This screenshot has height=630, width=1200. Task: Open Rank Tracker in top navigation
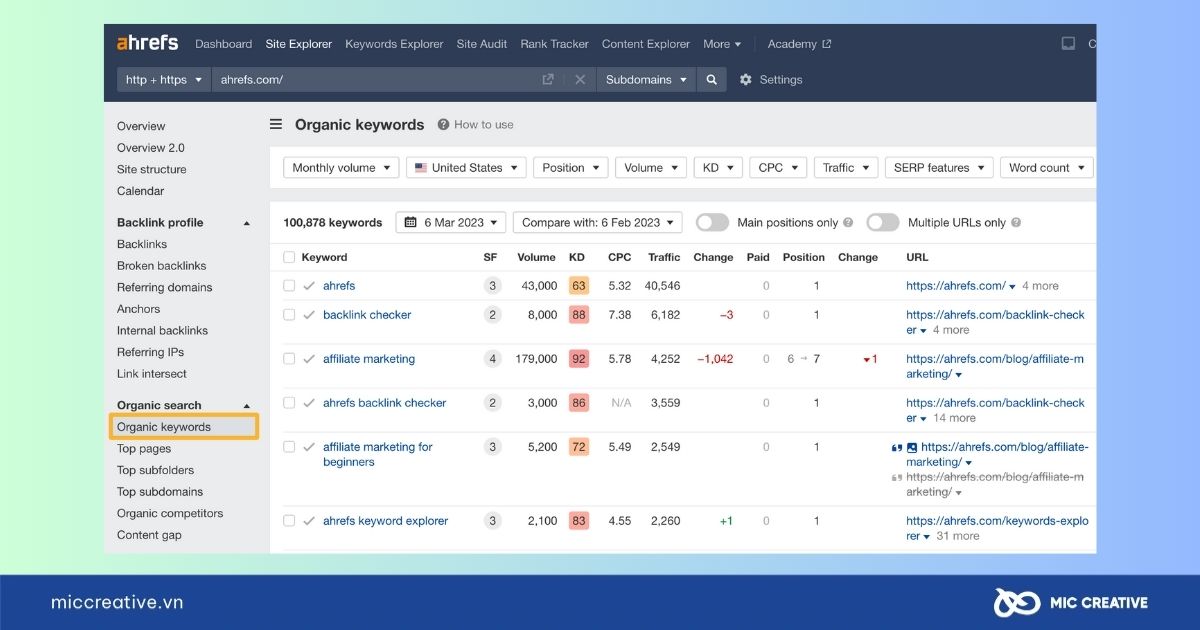pyautogui.click(x=555, y=44)
